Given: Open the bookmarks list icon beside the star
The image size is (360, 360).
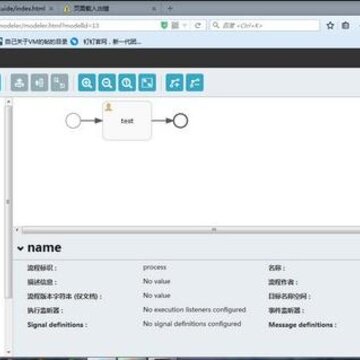Looking at the screenshot, I should 346,25.
